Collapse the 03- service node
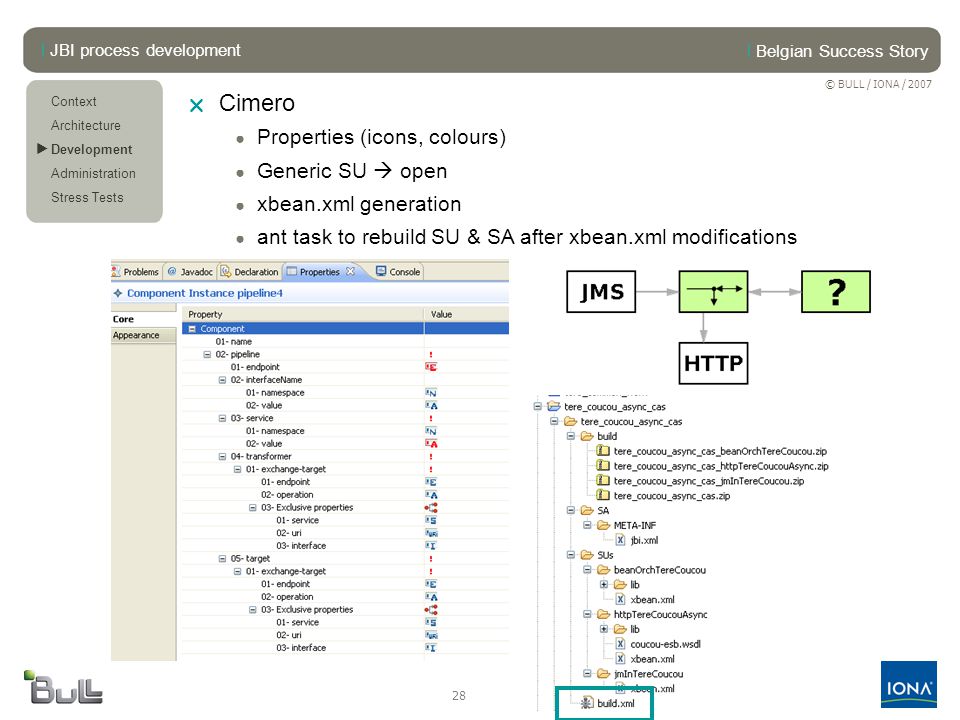960x720 pixels. 222,418
